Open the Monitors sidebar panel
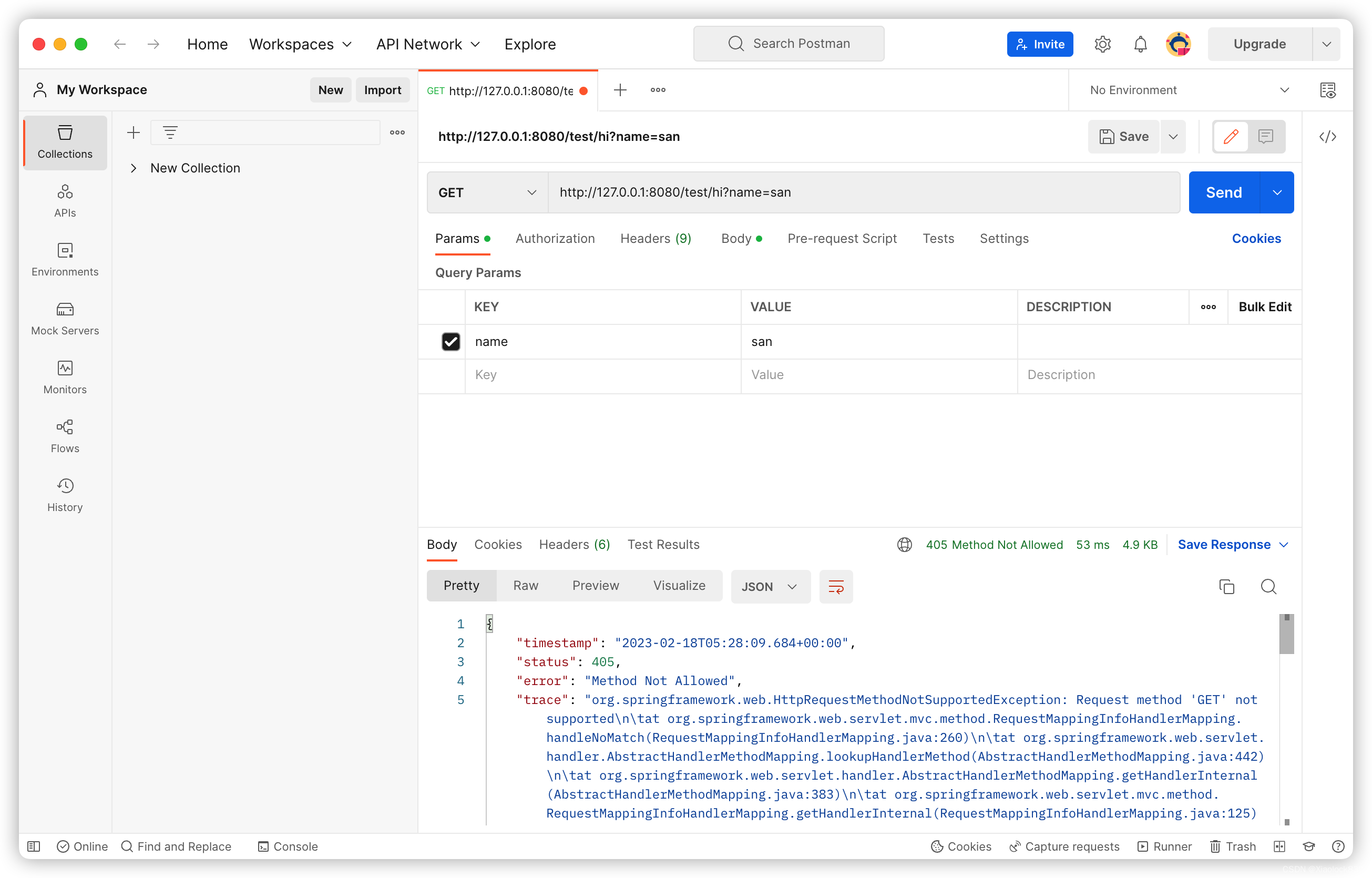 65,377
